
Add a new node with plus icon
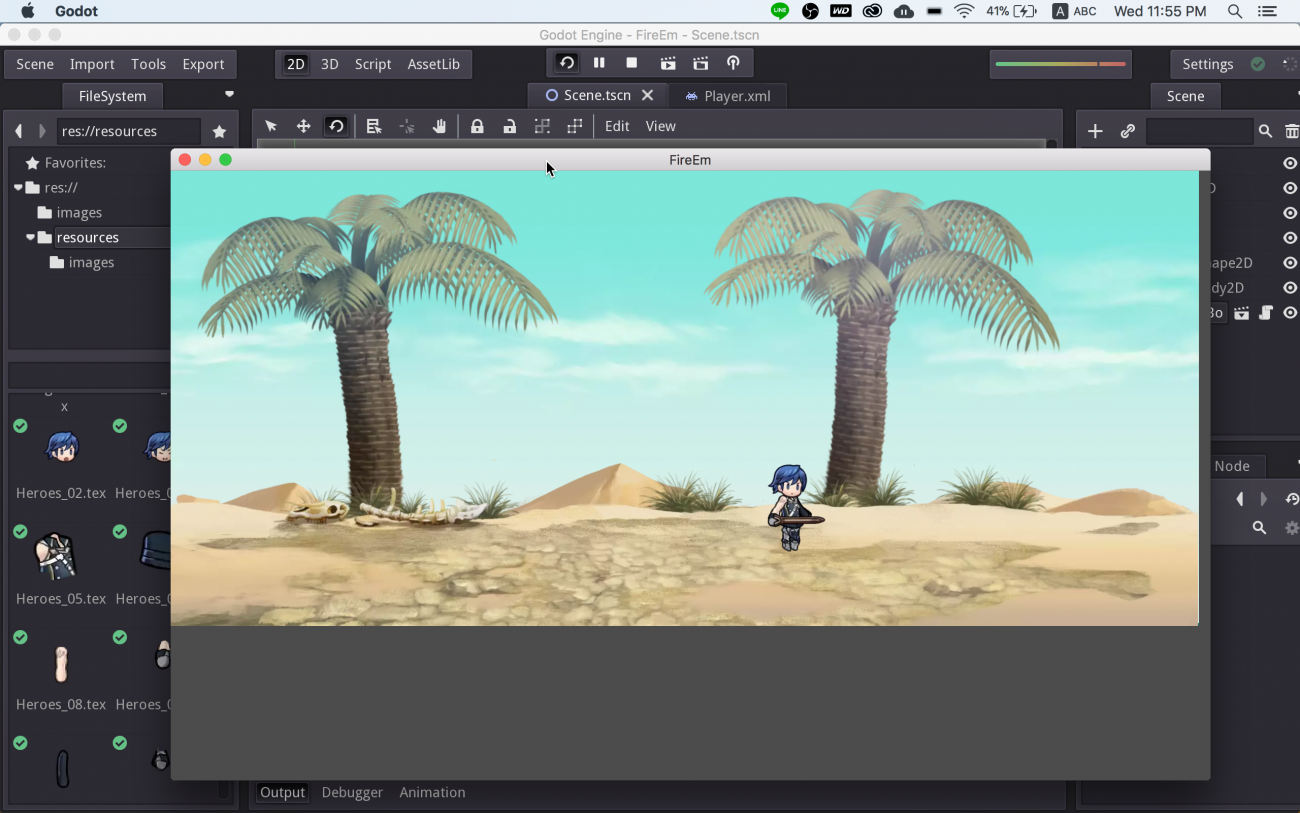[x=1095, y=131]
